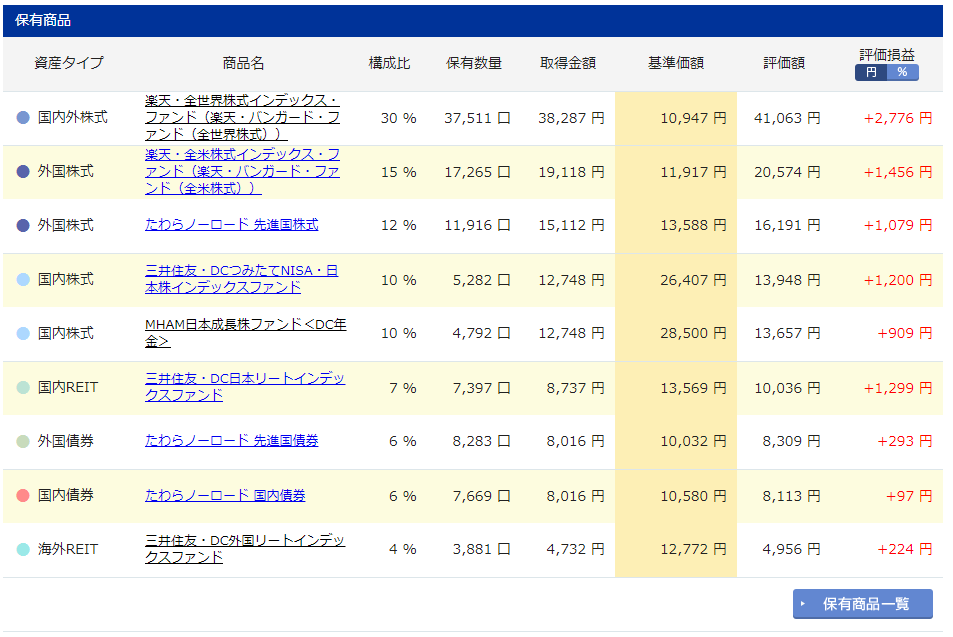Click the 外国債券 green color dot
This screenshot has width=953, height=637.
pos(23,441)
